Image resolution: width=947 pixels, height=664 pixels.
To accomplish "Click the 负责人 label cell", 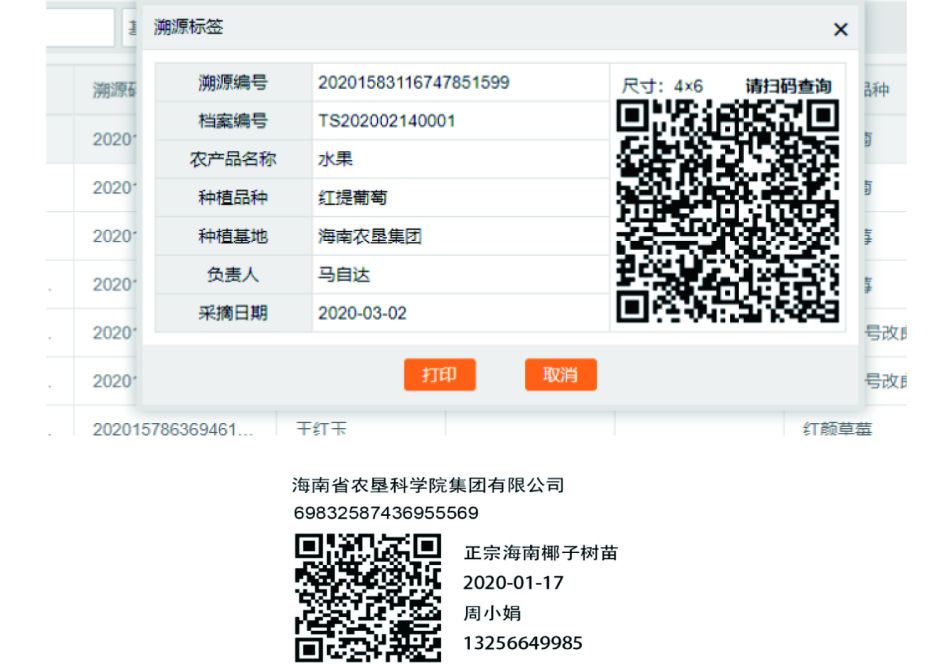I will pos(233,275).
